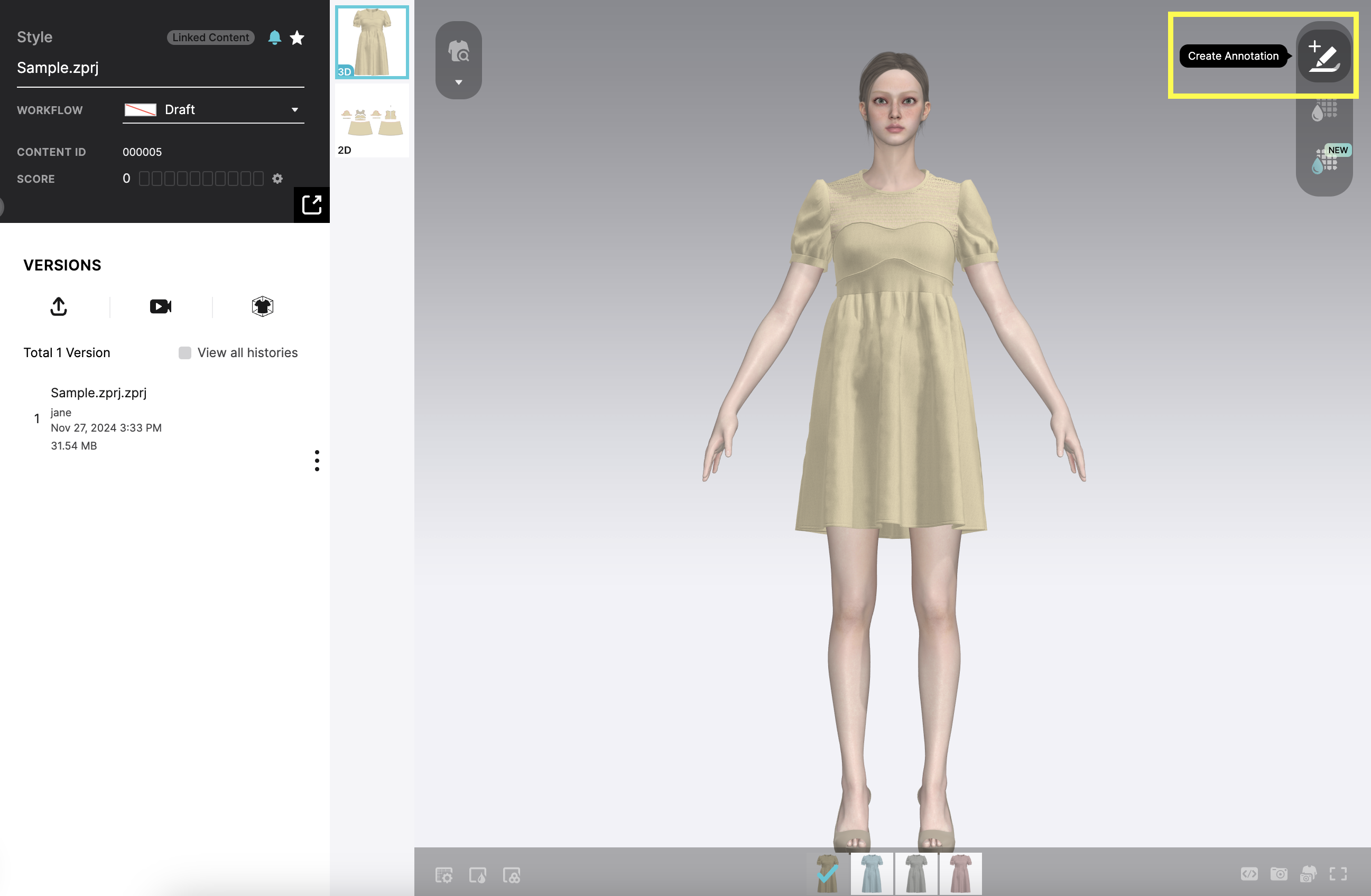This screenshot has width=1371, height=896.
Task: Select the blue dress colorway
Action: (872, 873)
